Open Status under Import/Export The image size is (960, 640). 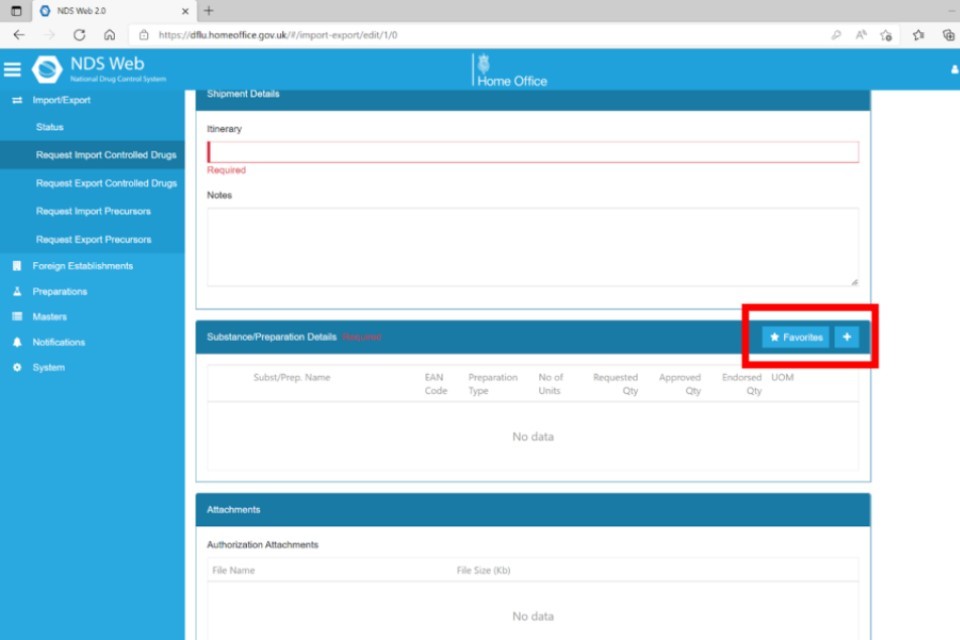(x=50, y=127)
